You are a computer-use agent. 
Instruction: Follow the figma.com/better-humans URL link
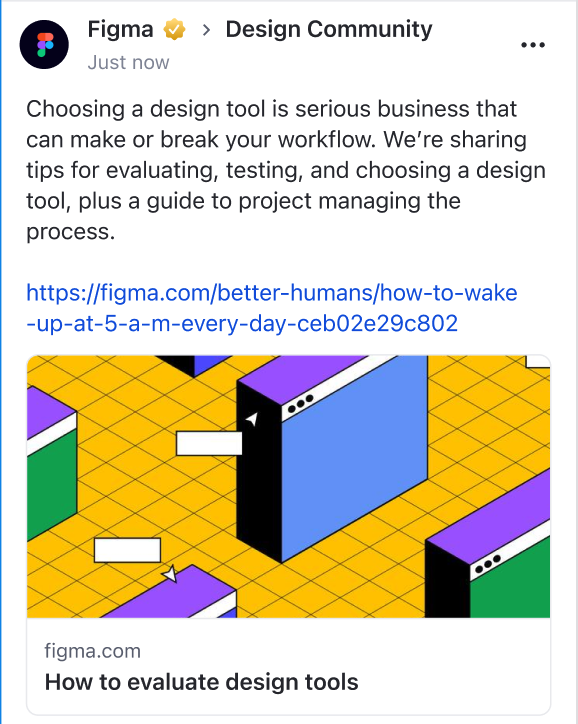click(272, 308)
